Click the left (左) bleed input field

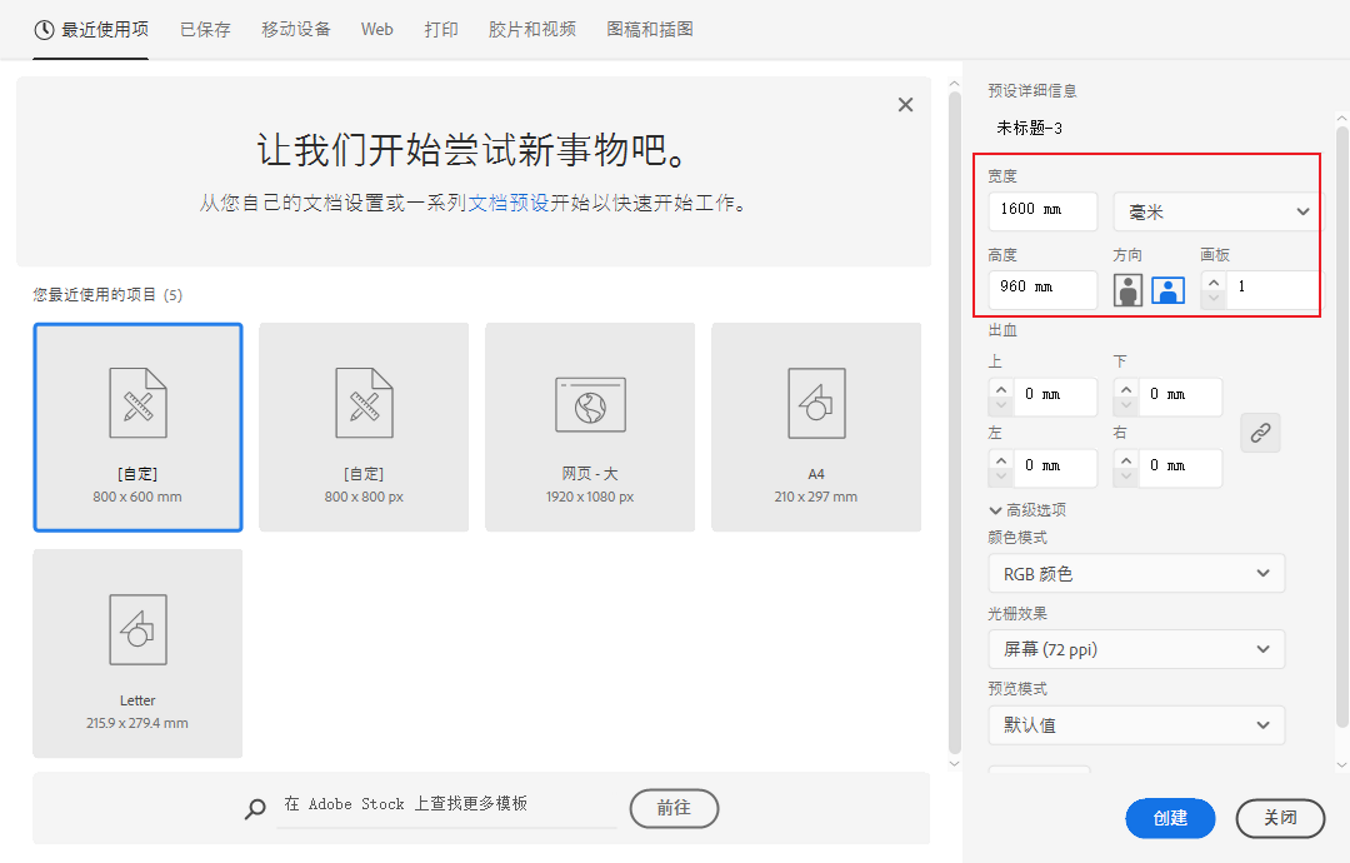(x=1055, y=468)
